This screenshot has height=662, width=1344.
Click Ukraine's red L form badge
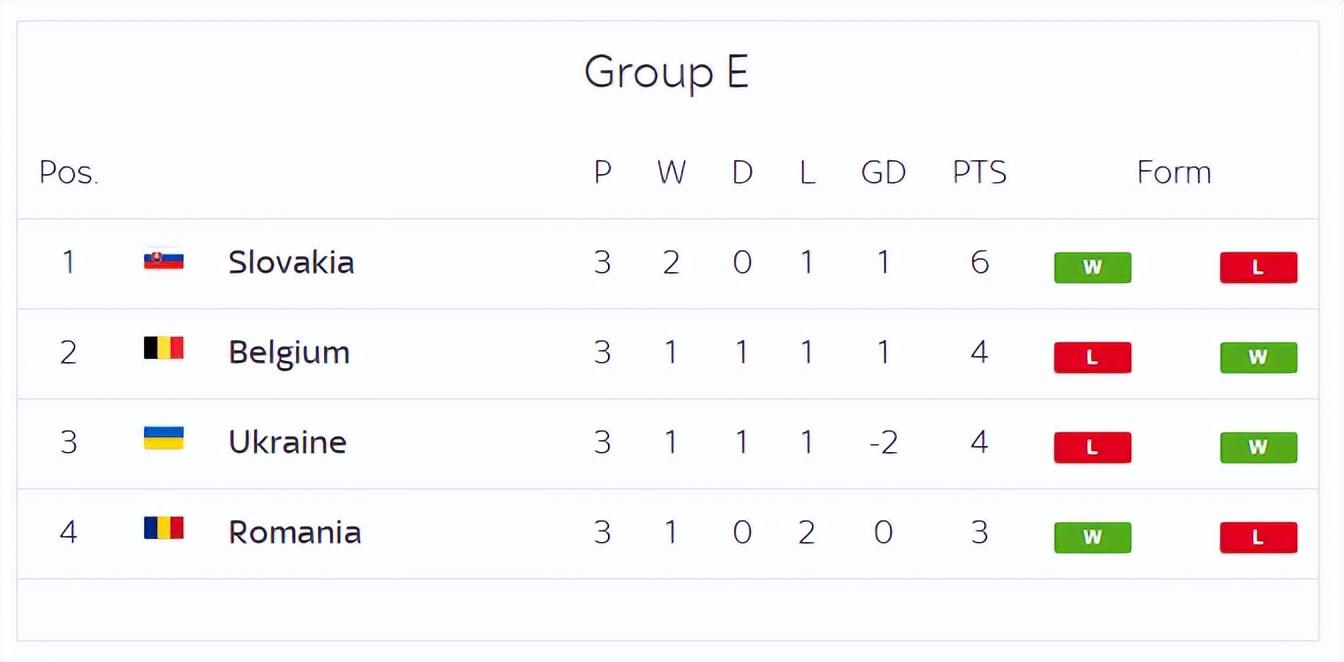pos(1092,447)
